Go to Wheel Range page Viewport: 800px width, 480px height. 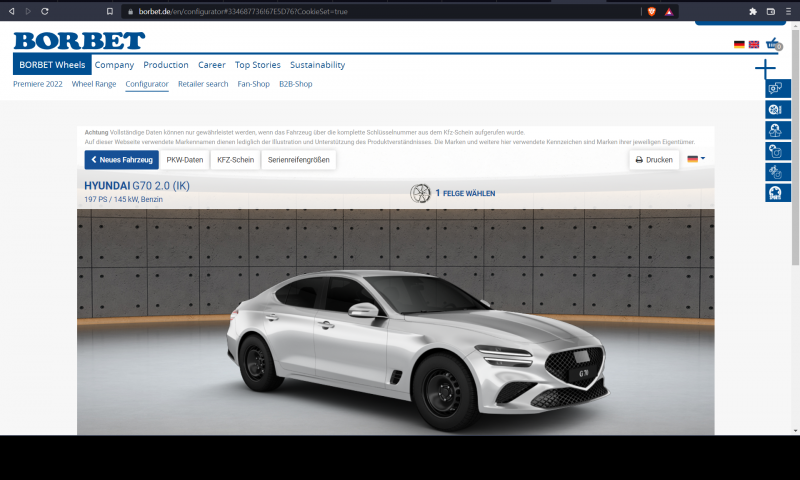94,84
